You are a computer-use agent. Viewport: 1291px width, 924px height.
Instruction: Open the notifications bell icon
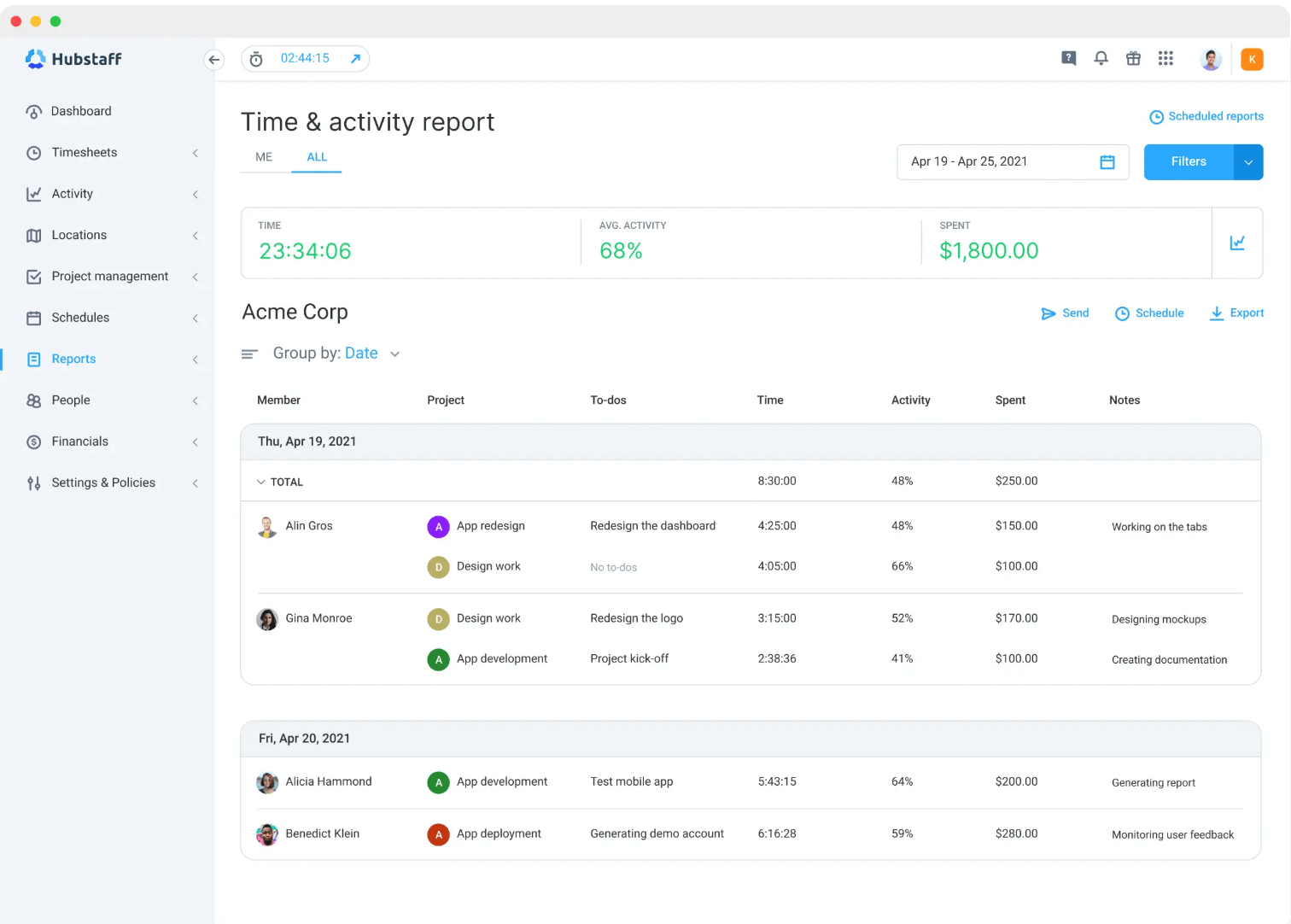coord(1101,58)
